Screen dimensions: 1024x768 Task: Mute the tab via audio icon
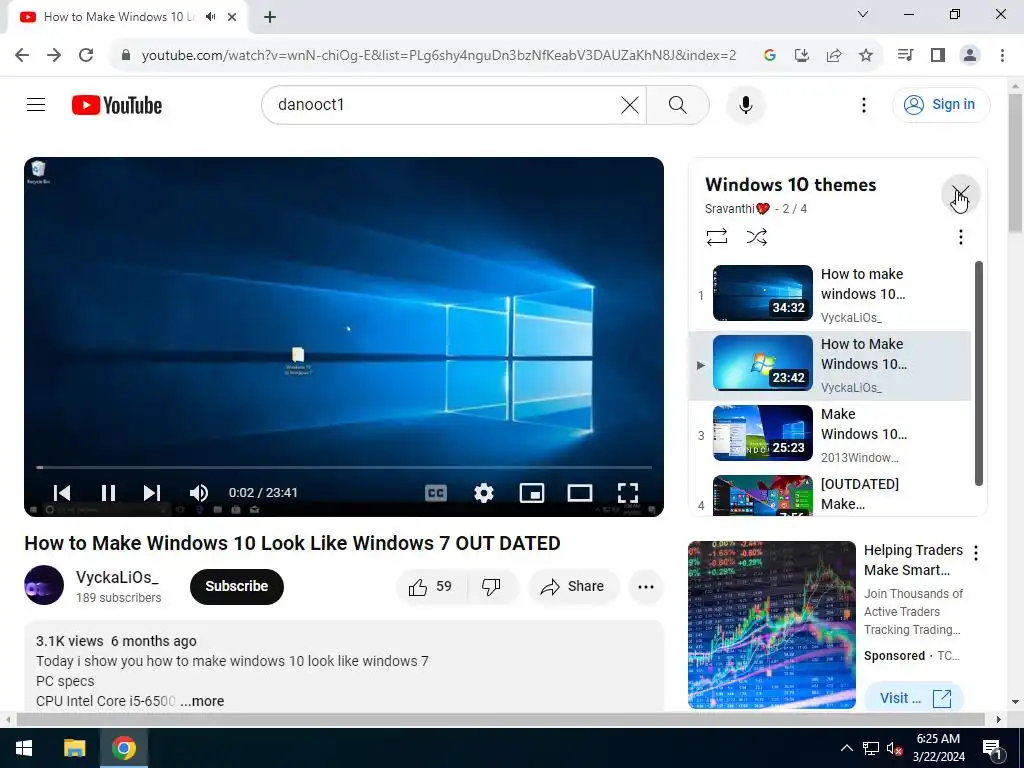tap(210, 17)
